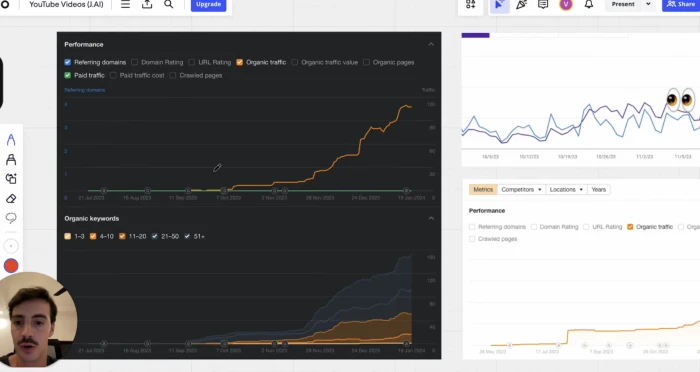Toggle the 51+ keyword position checkbox
Image resolution: width=700 pixels, height=372 pixels.
187,236
